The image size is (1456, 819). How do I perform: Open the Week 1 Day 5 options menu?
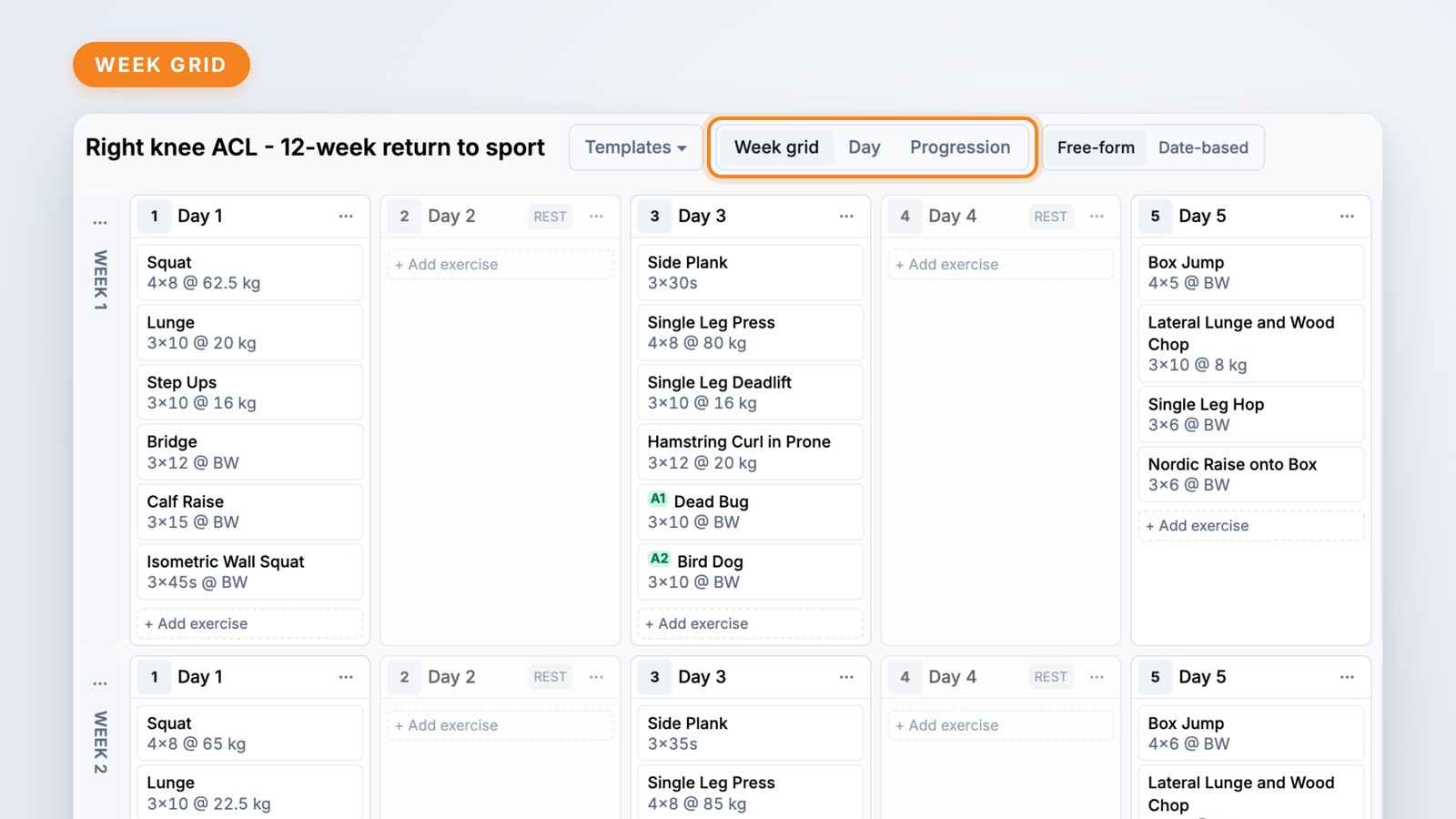coord(1347,217)
